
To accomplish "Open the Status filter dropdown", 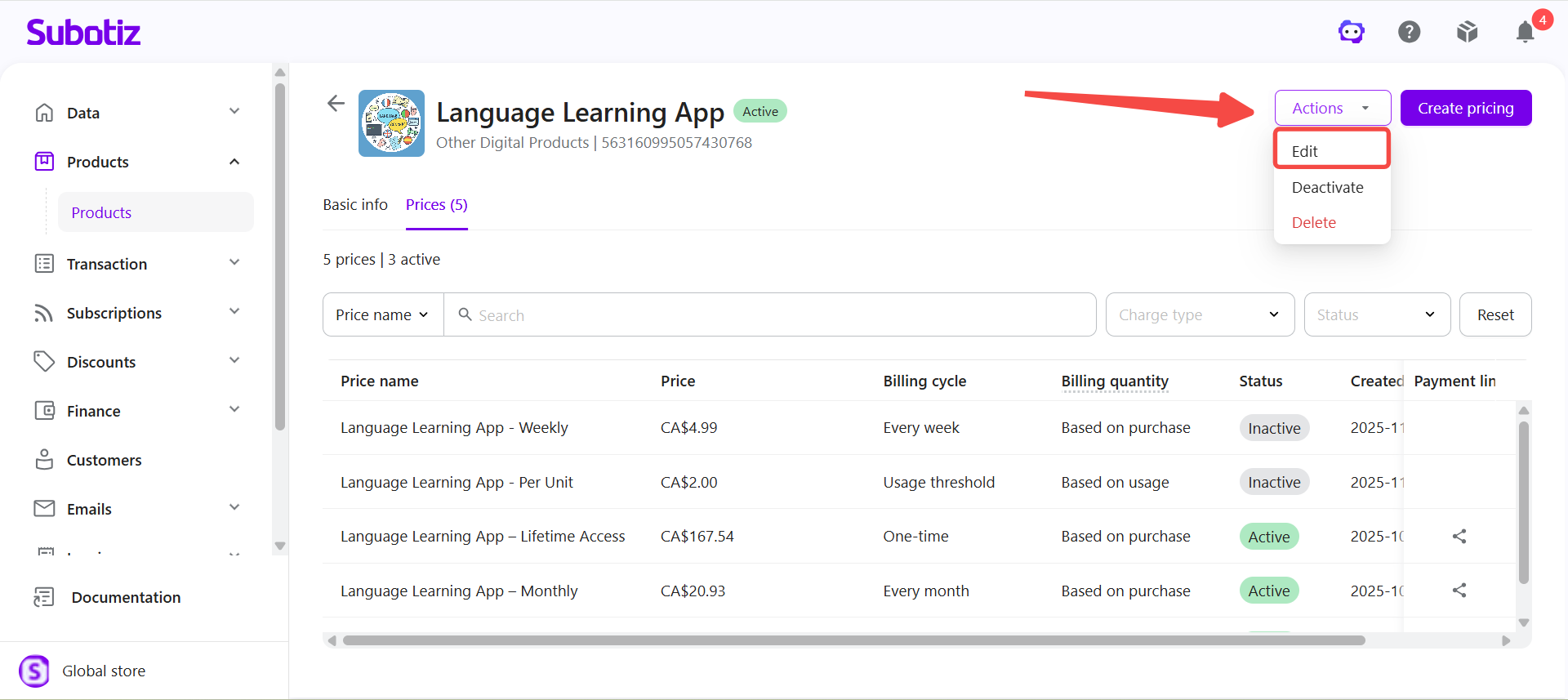I will coord(1377,314).
